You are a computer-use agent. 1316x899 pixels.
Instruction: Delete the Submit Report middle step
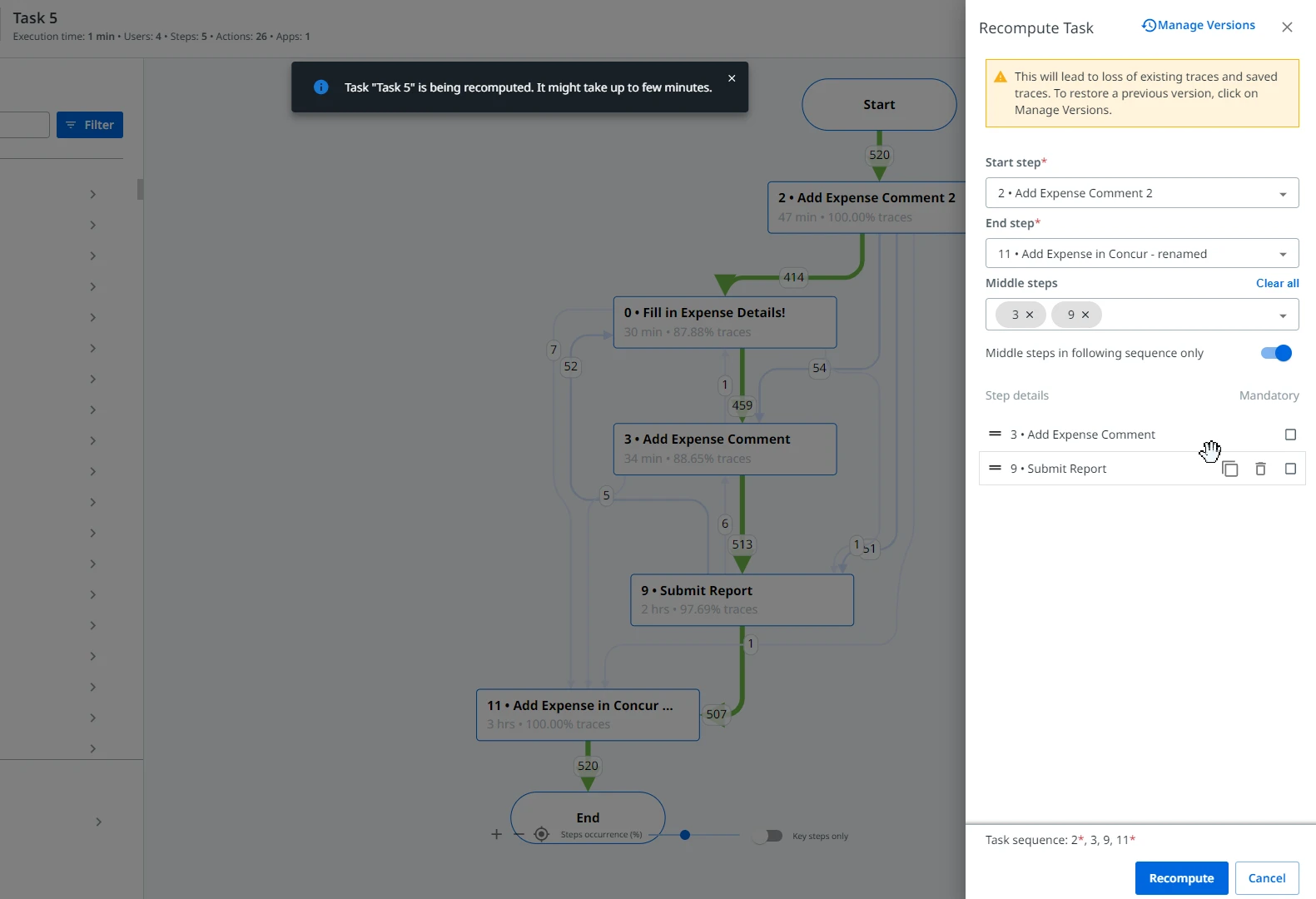[1260, 469]
